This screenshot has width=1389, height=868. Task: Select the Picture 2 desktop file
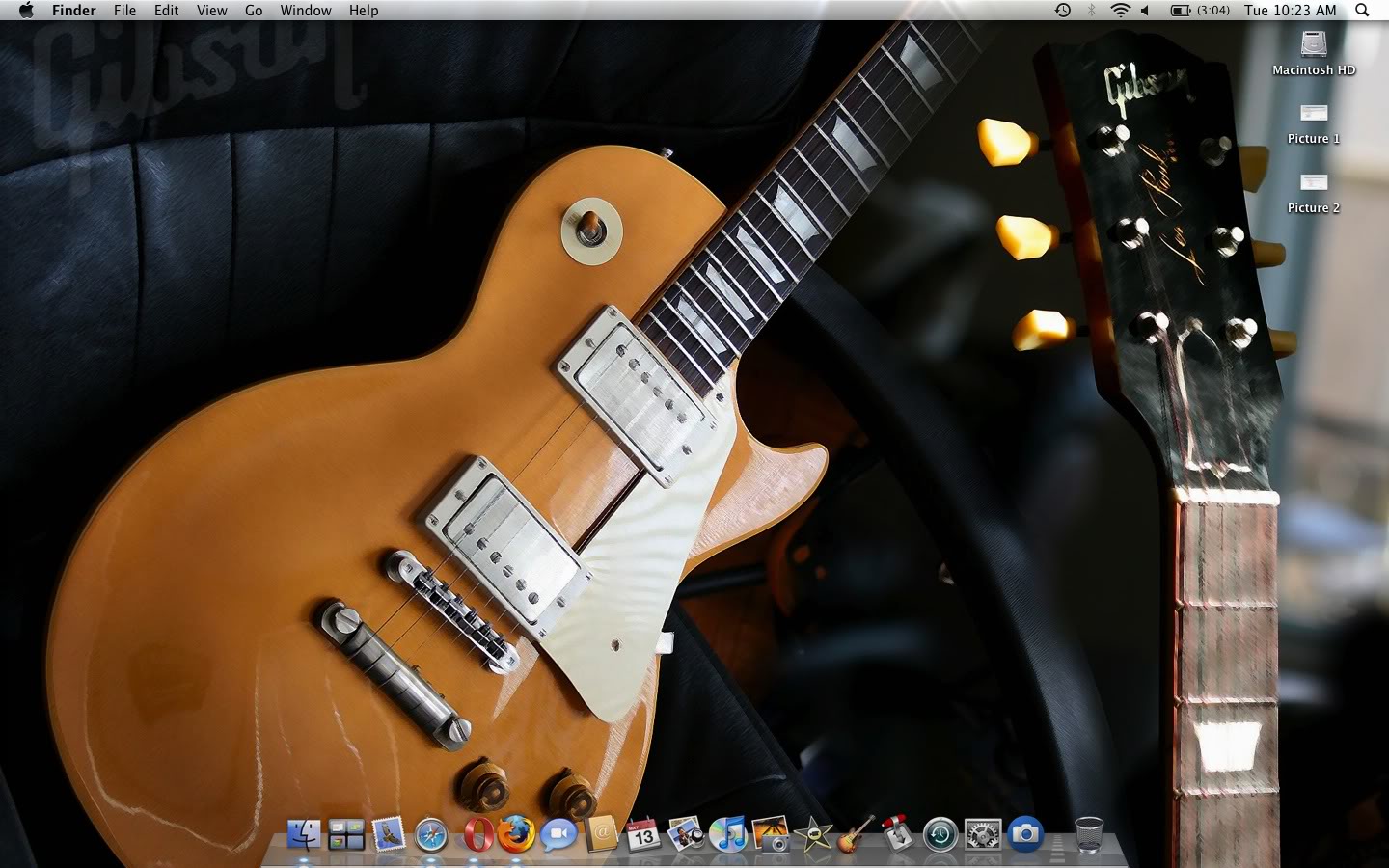click(1314, 192)
